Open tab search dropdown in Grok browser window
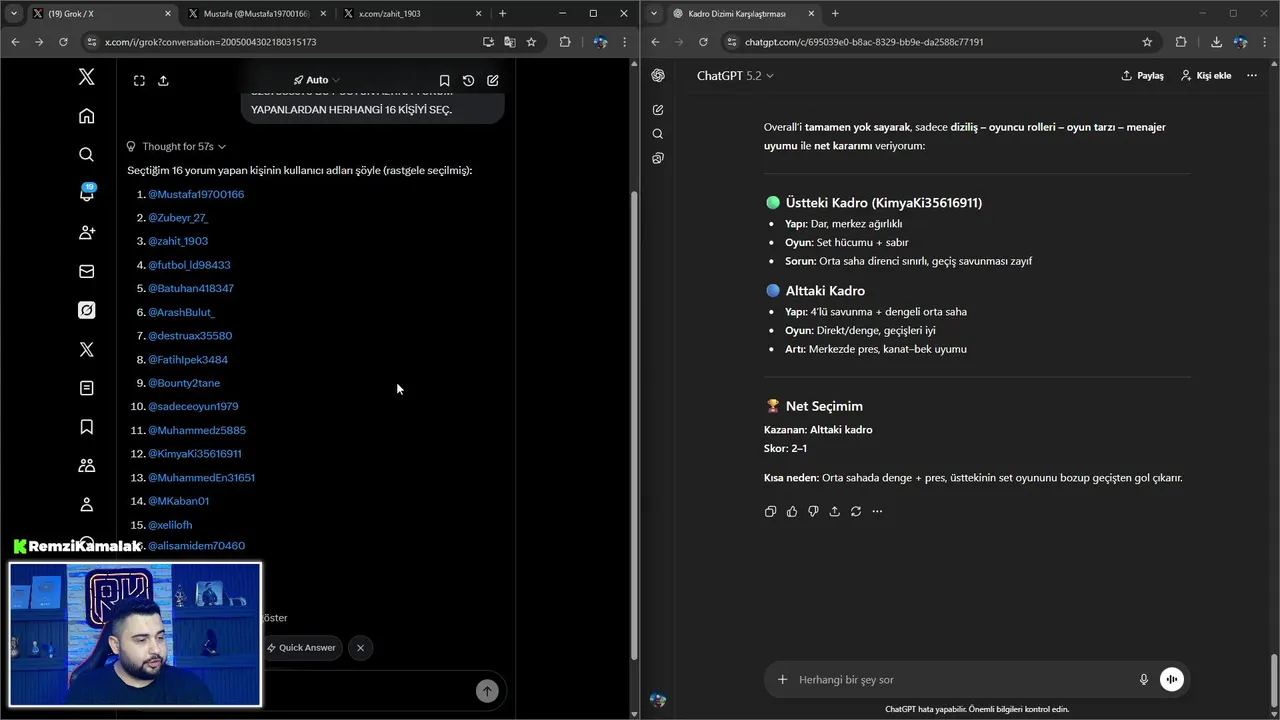 (14, 13)
